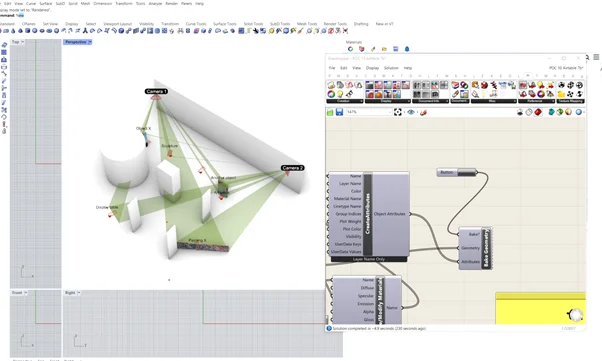Switch to the Curve Tools toolbar tab
Image resolution: width=602 pixels, height=361 pixels.
point(196,24)
